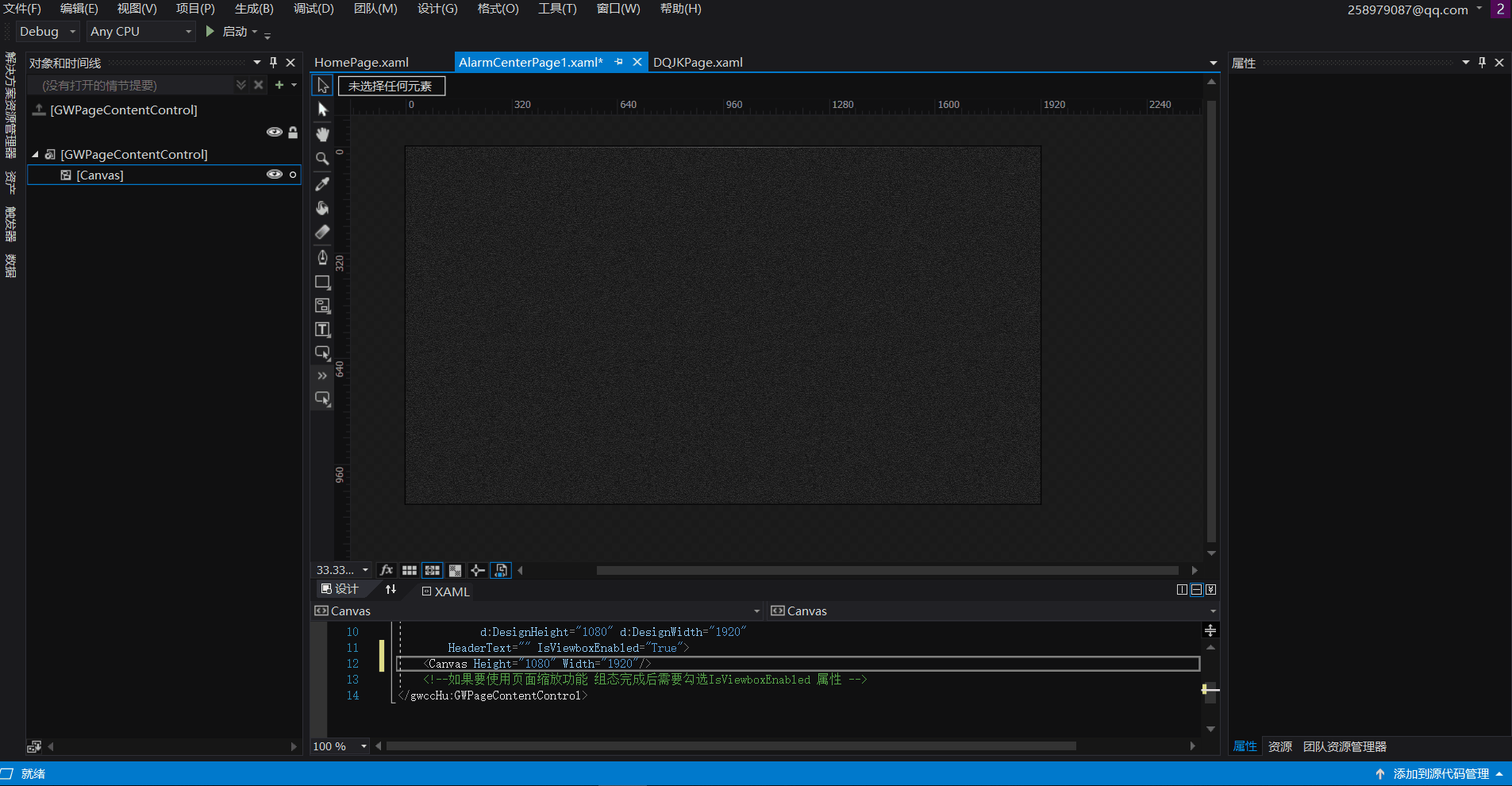Select the Direct Selection tool

click(322, 110)
